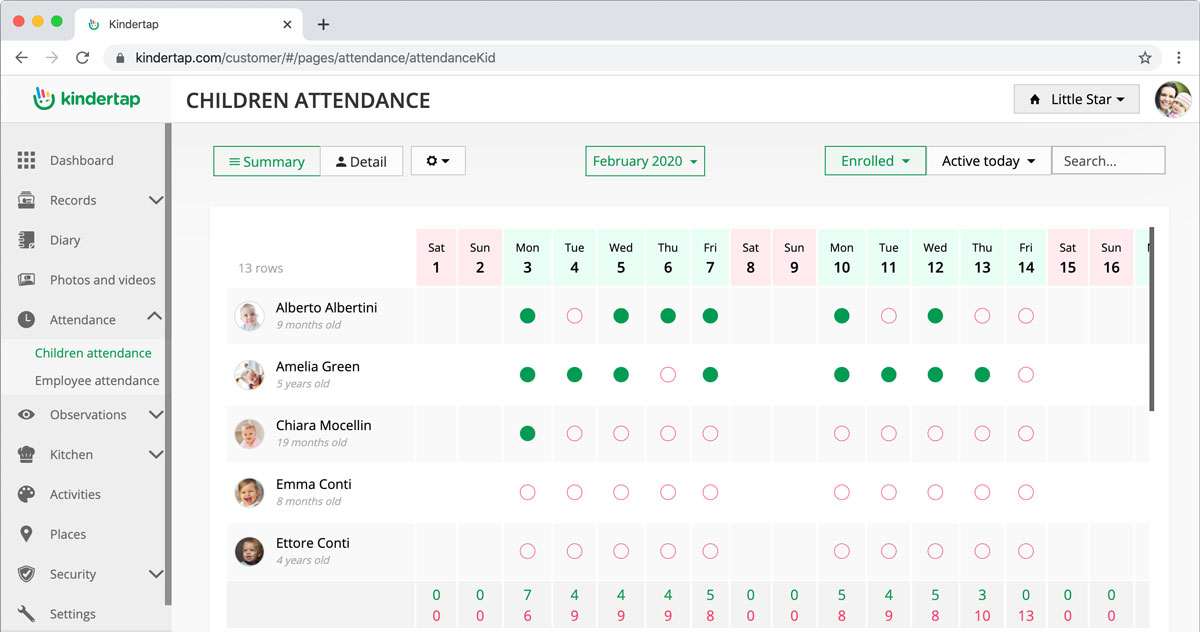The width and height of the screenshot is (1200, 632).
Task: Switch to the Detail tab
Action: pyautogui.click(x=362, y=160)
